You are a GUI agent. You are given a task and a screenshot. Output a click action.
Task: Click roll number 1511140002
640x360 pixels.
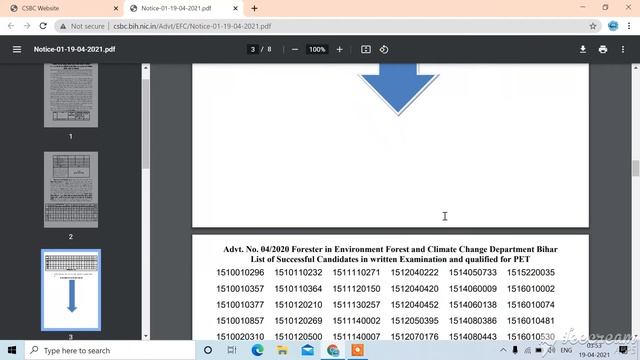tap(356, 321)
